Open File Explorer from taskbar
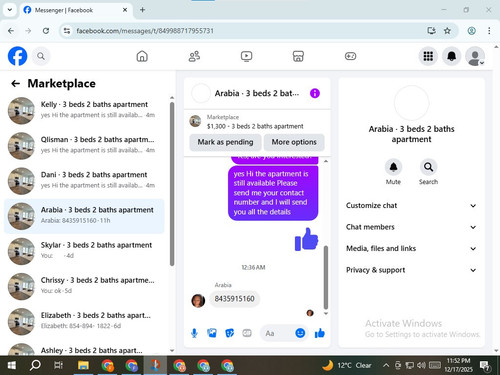500x375 pixels. coord(83,365)
